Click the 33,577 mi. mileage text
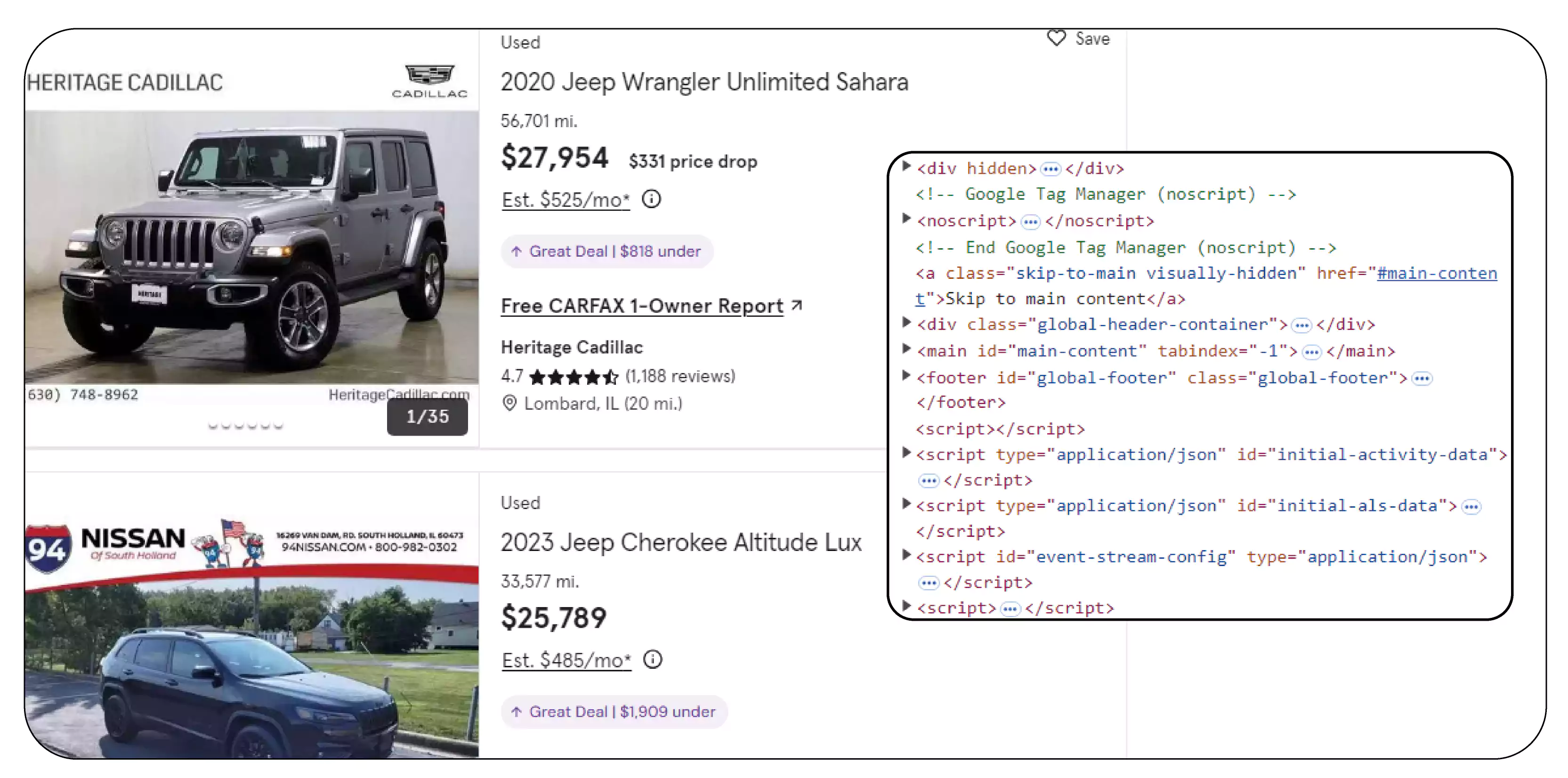Image resolution: width=1568 pixels, height=778 pixels. pos(540,581)
